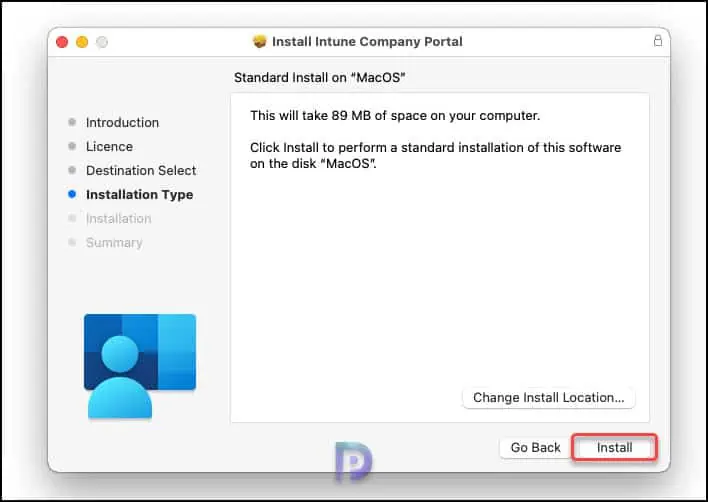Open Change Install Location options
The image size is (708, 502).
point(549,398)
